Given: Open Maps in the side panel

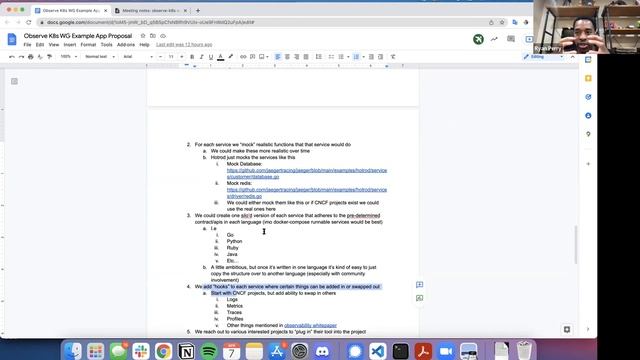Looking at the screenshot, I should [588, 134].
